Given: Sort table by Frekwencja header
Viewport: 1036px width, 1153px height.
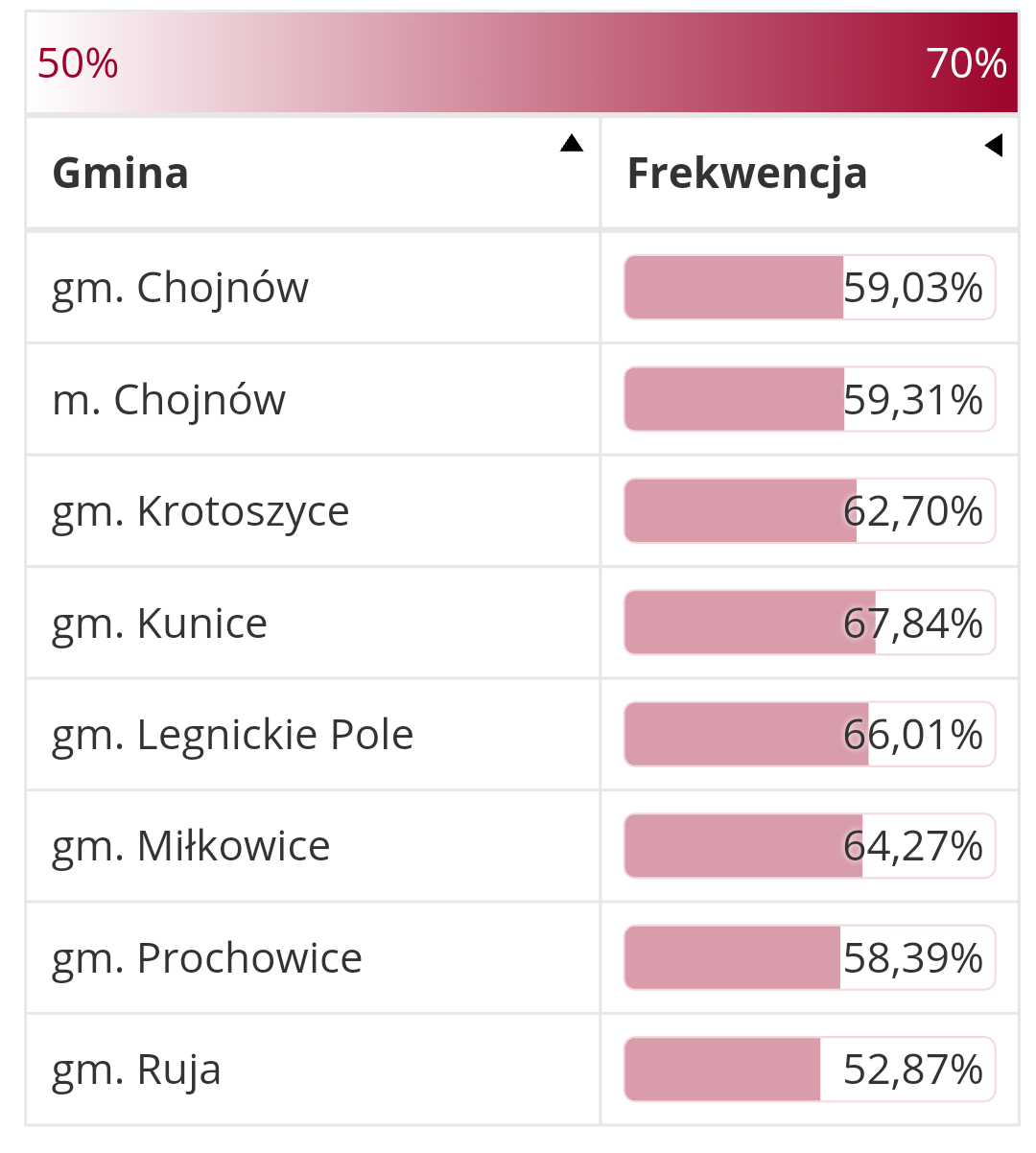Looking at the screenshot, I should click(x=746, y=174).
